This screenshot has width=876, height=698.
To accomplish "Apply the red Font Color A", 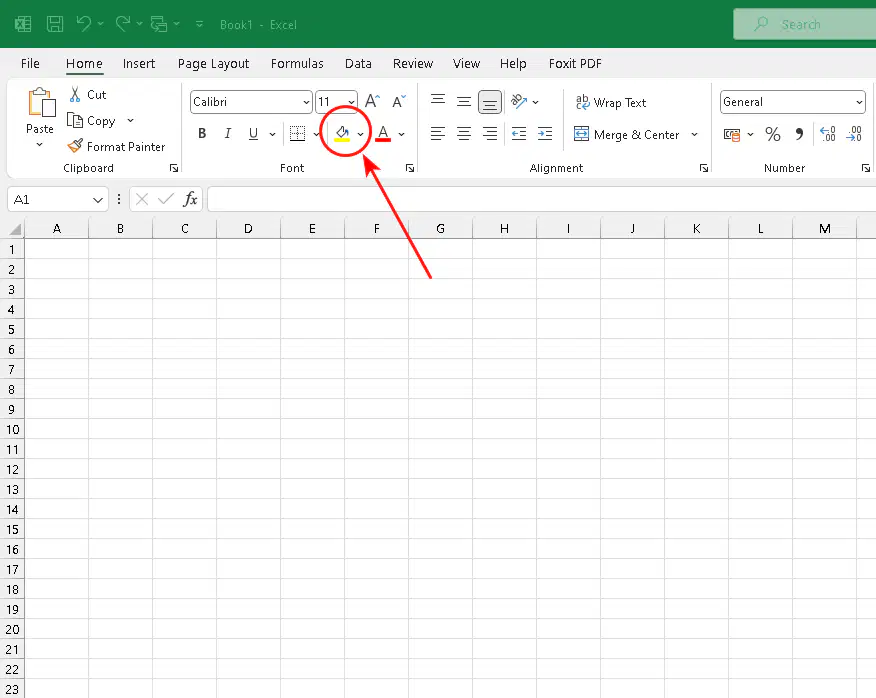I will (x=383, y=134).
